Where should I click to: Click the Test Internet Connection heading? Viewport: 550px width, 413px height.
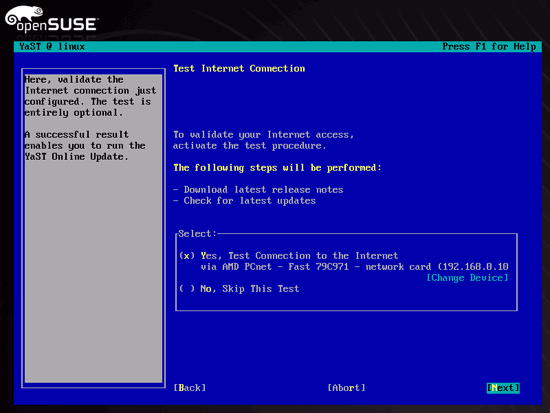point(239,68)
